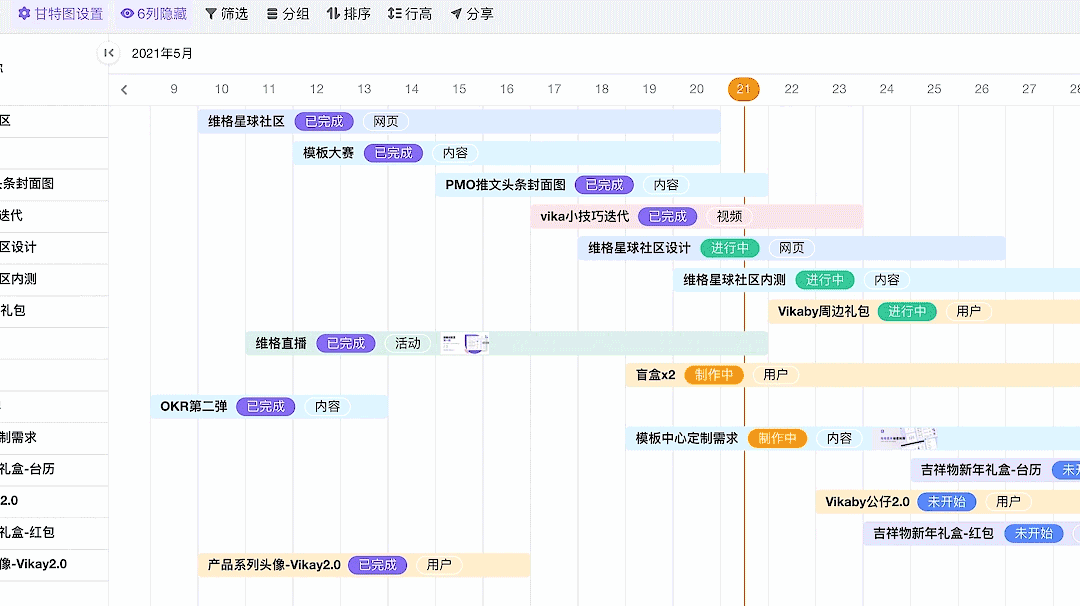Click 进行中 status on 维格星球社区设计
Viewport: 1080px width, 606px height.
730,248
